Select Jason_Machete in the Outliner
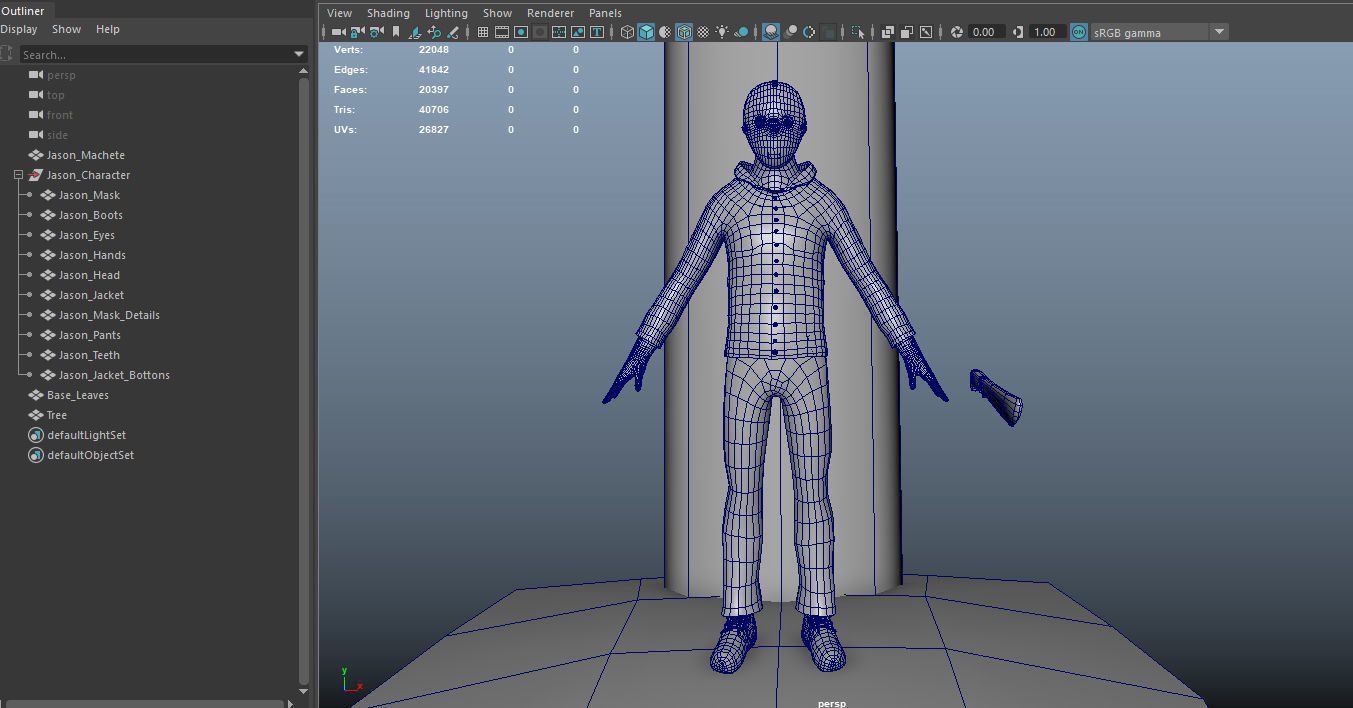Viewport: 1353px width, 708px height. (x=86, y=155)
